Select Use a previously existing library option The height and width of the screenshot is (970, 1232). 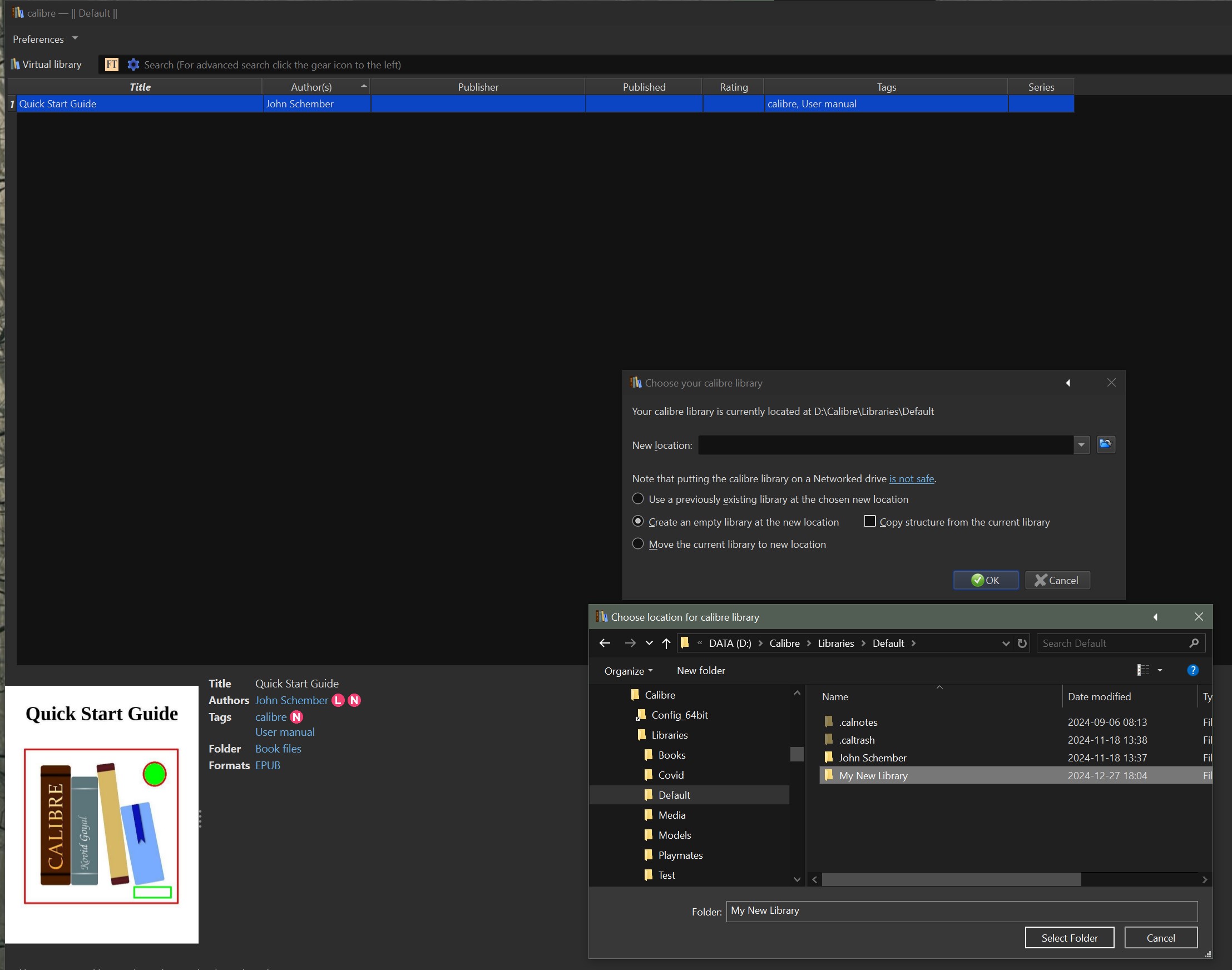coord(638,499)
